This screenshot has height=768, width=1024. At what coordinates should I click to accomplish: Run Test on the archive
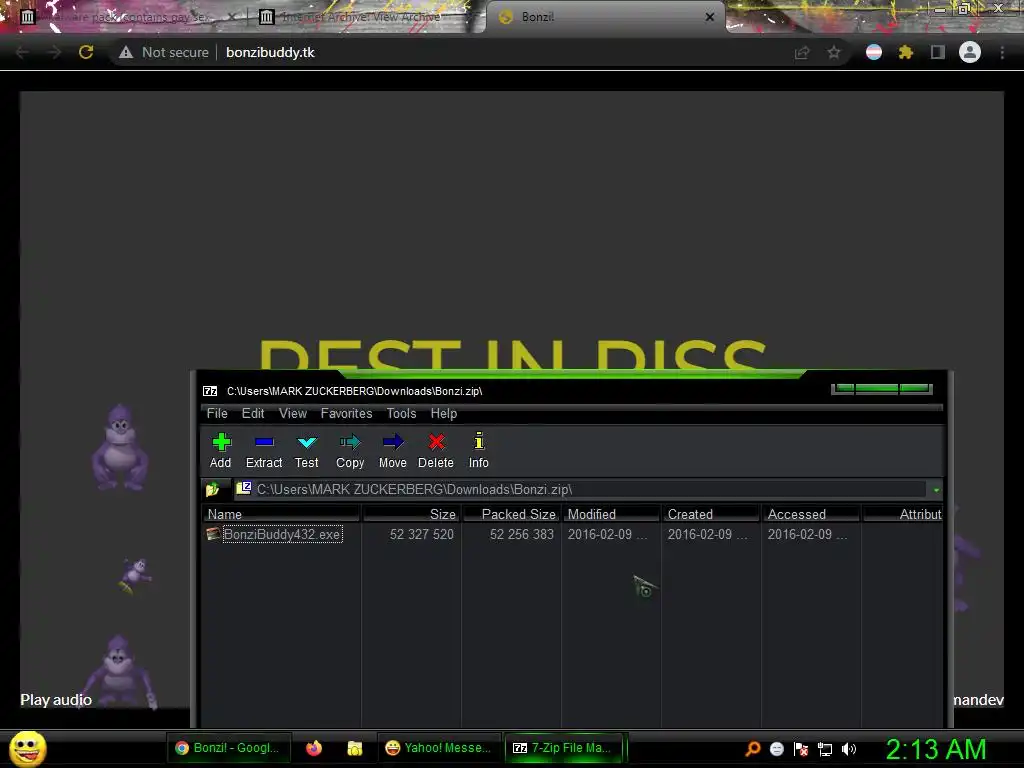point(306,451)
